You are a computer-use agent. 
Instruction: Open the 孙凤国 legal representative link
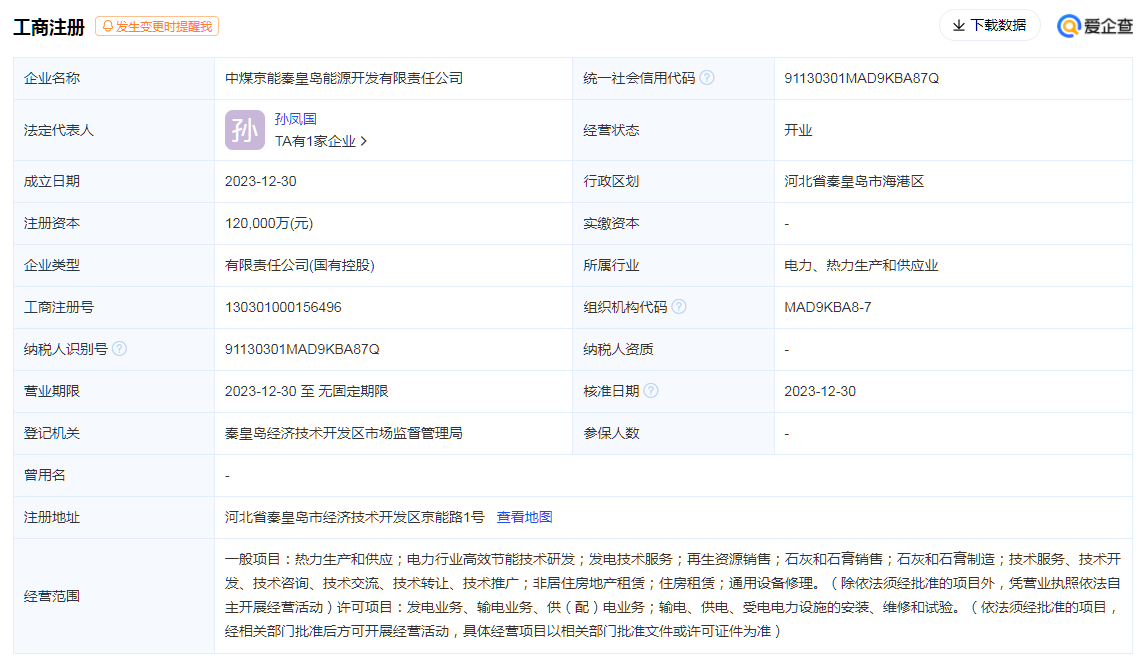295,119
